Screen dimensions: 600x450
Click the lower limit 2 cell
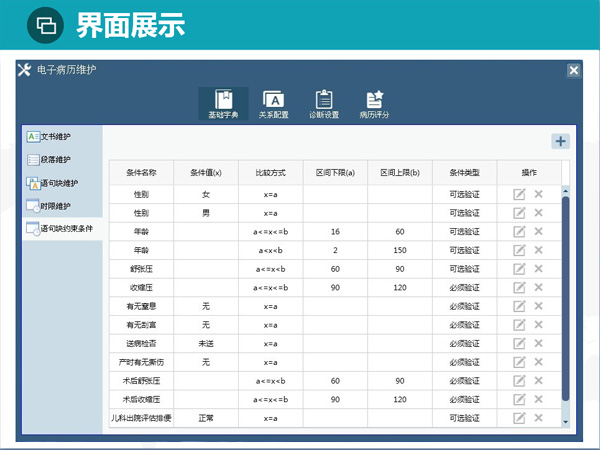point(335,250)
